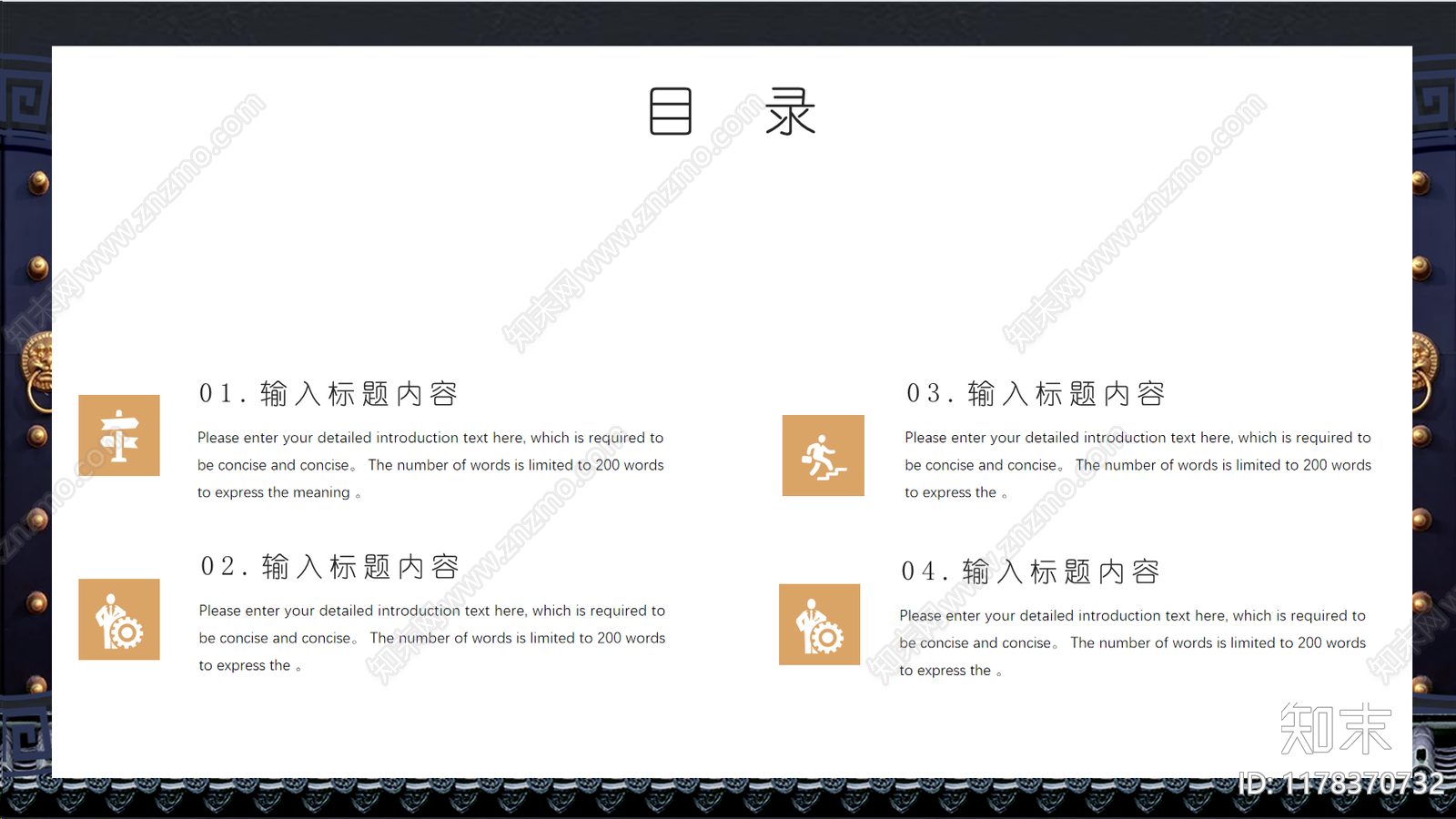Click the description paragraph under heading 02
This screenshot has width=1456, height=819.
tap(432, 638)
